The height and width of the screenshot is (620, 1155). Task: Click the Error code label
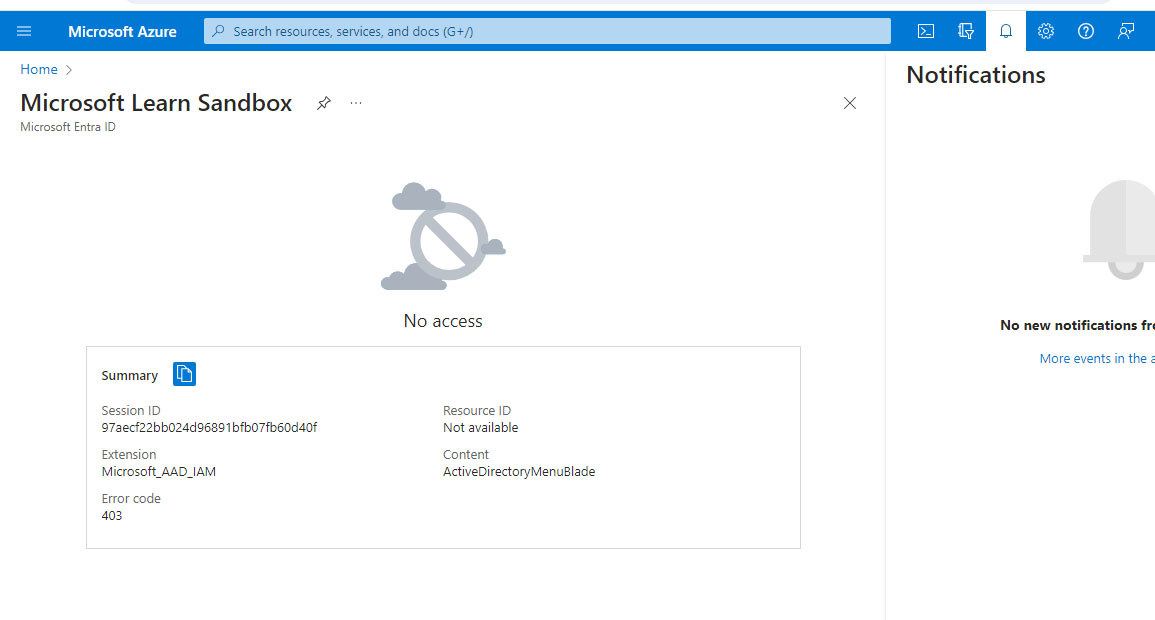click(x=131, y=499)
